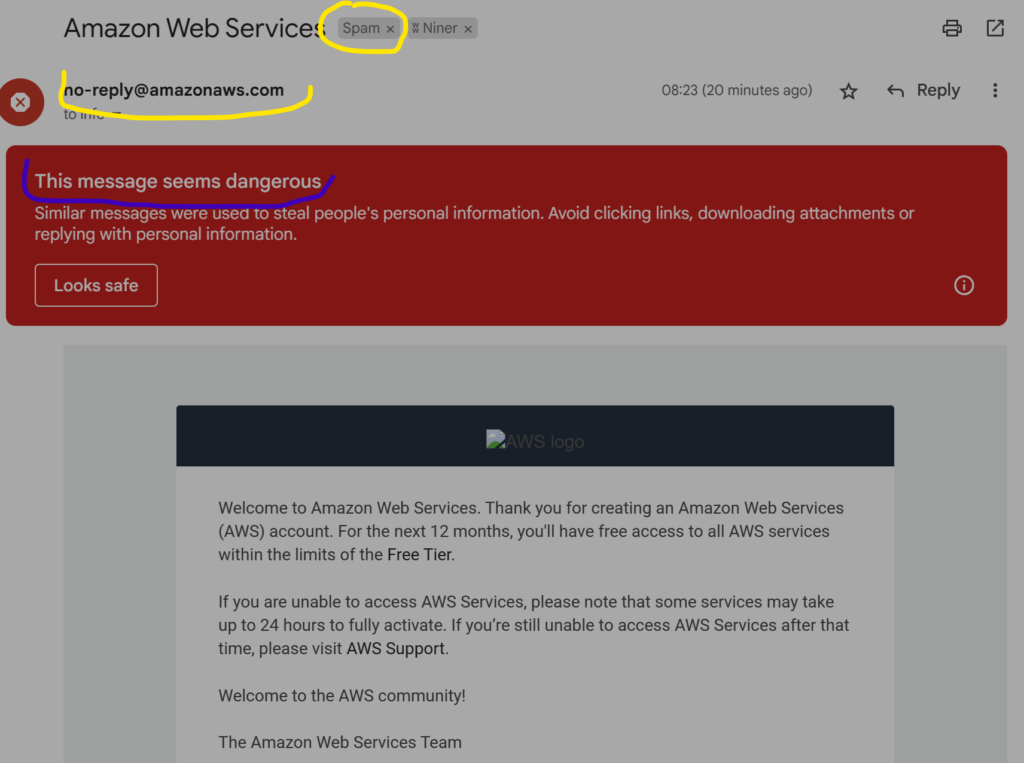Click the Amazon Web Services subject heading
The image size is (1024, 763).
194,28
